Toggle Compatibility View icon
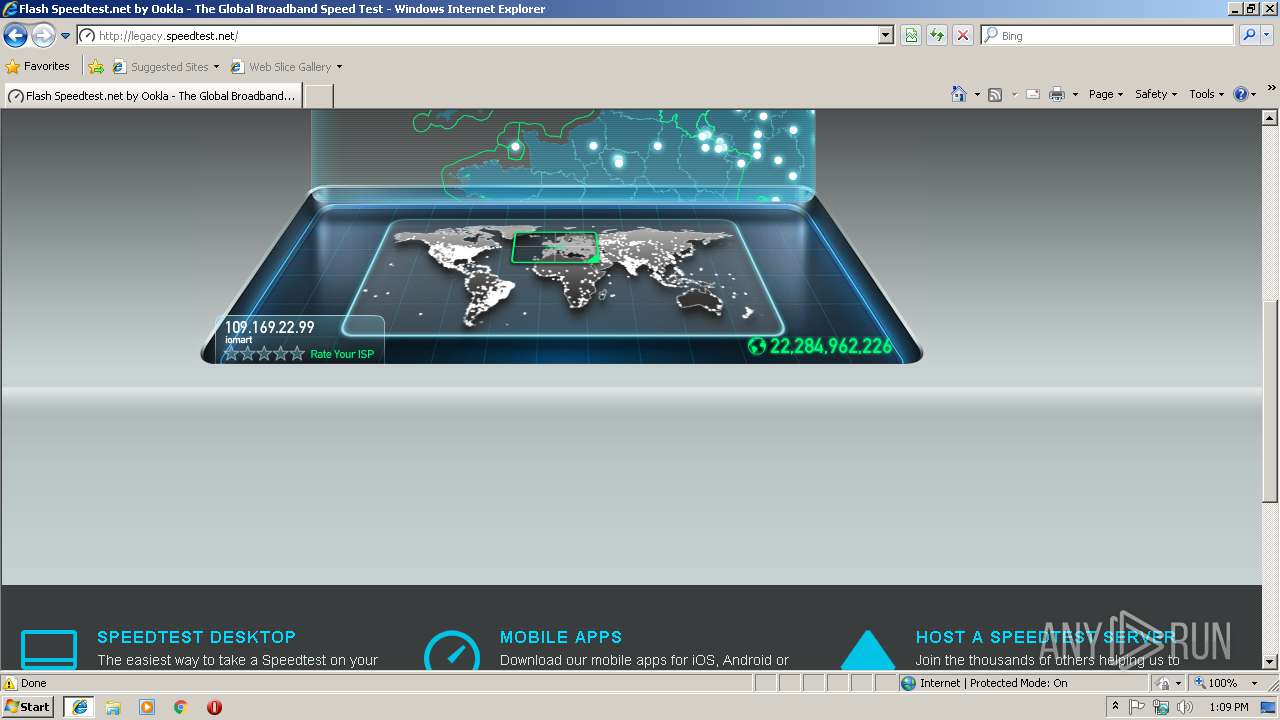Screen dimensions: 1280x720 click(911, 35)
